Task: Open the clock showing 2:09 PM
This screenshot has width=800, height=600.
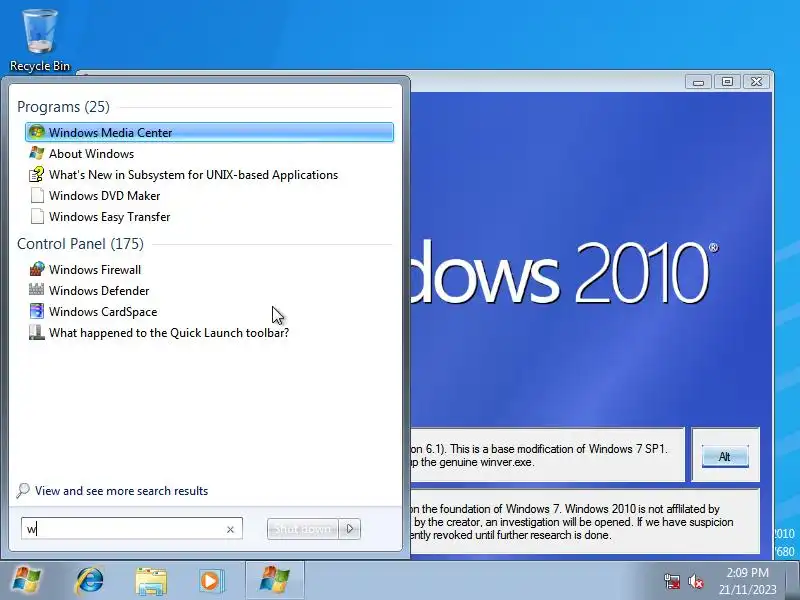Action: tap(747, 581)
